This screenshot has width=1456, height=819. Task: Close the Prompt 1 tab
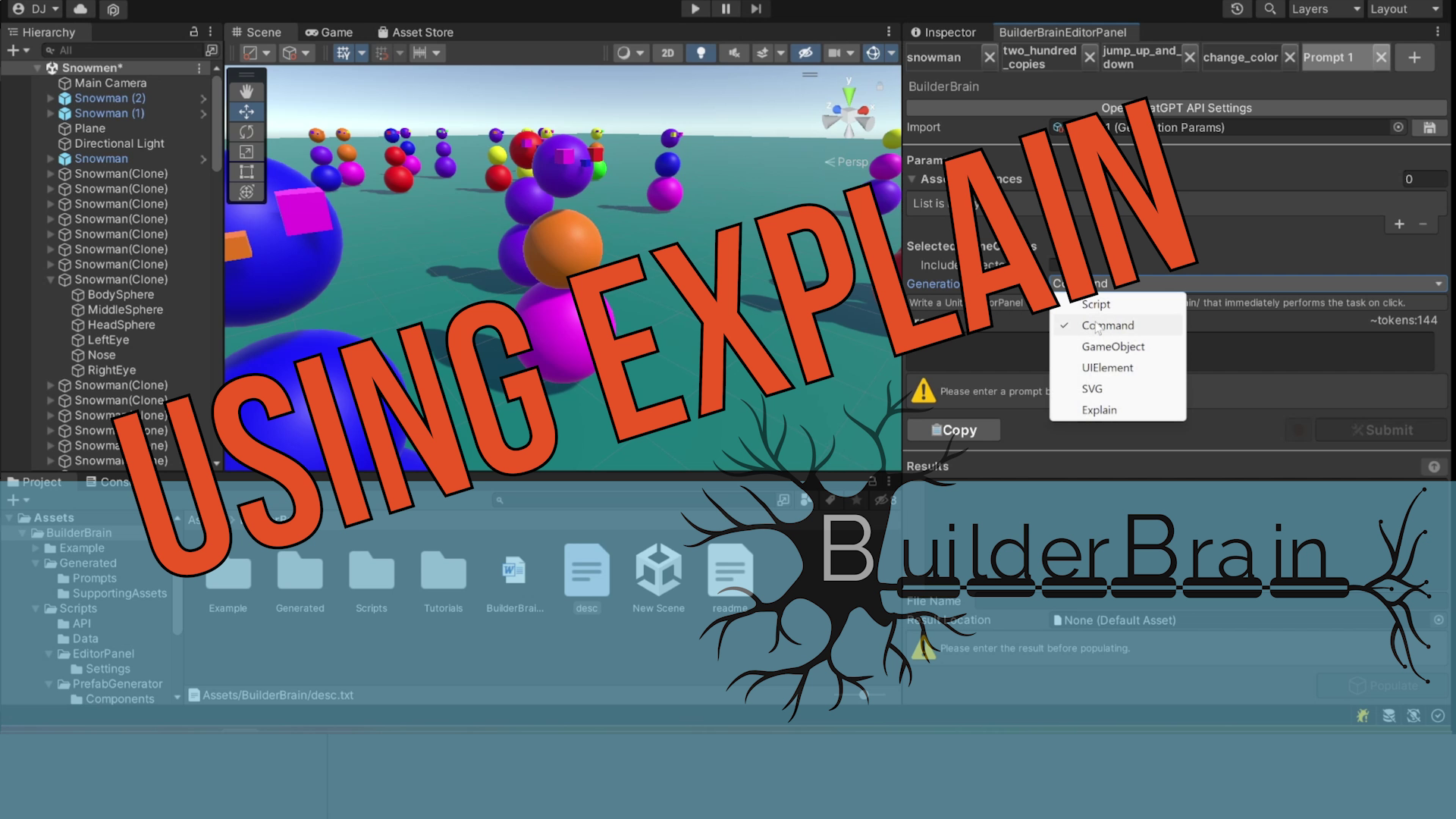point(1381,58)
